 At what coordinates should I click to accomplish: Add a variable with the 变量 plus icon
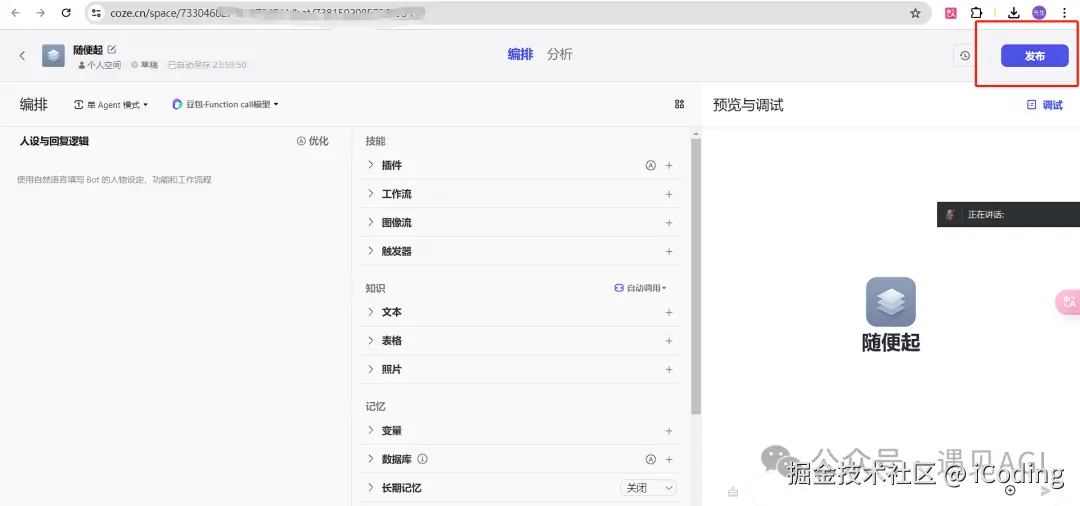click(x=669, y=430)
